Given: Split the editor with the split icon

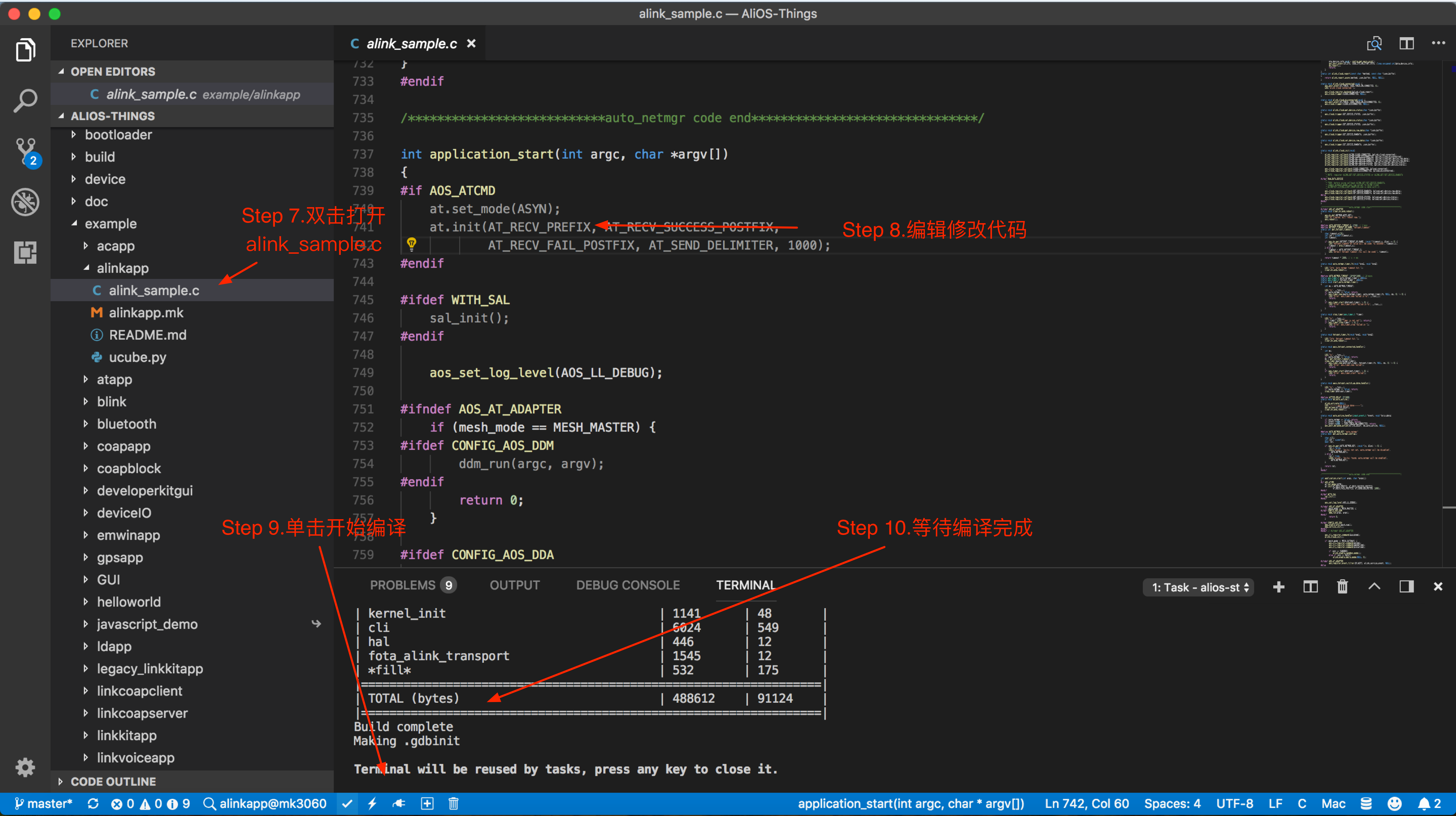Looking at the screenshot, I should [x=1406, y=43].
